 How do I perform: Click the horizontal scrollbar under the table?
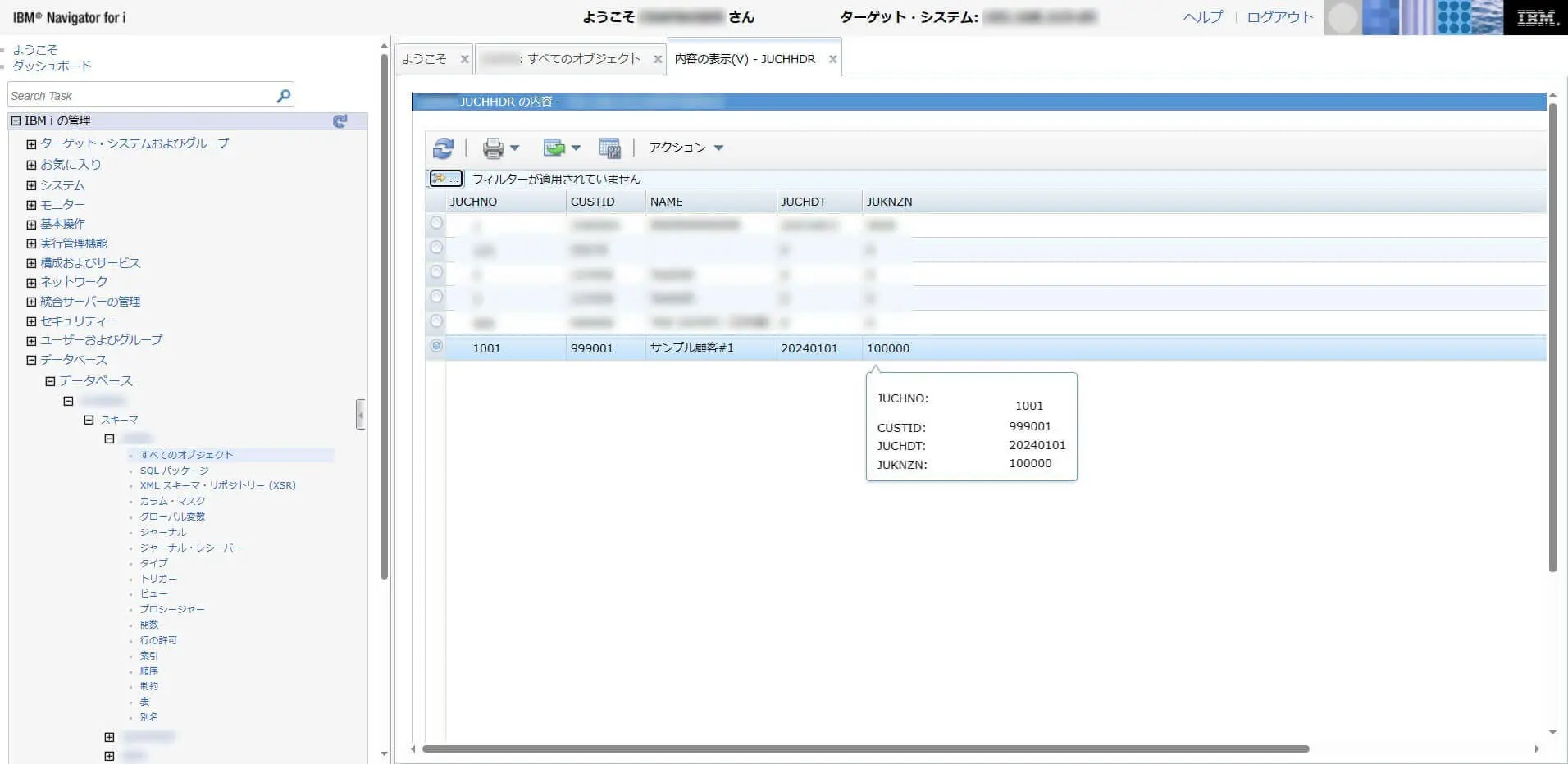(865, 748)
